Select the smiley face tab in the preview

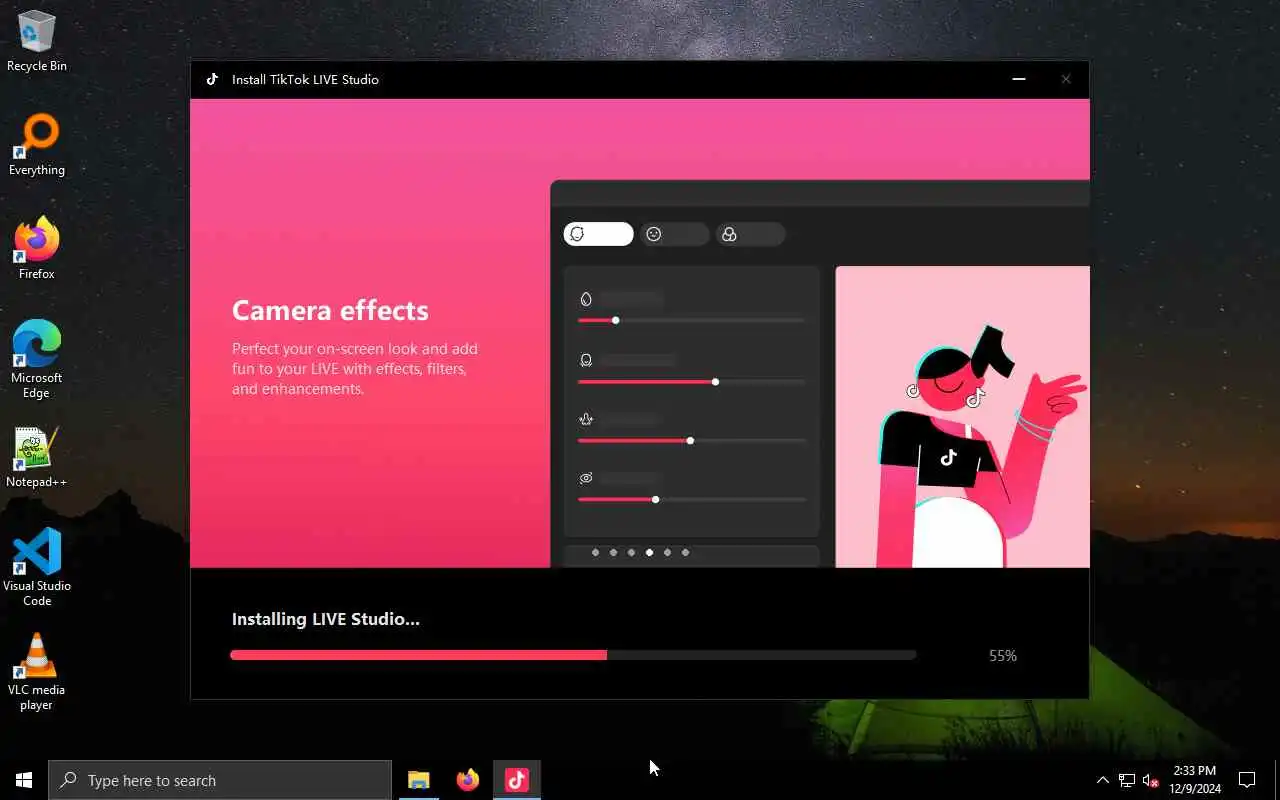[x=674, y=234]
